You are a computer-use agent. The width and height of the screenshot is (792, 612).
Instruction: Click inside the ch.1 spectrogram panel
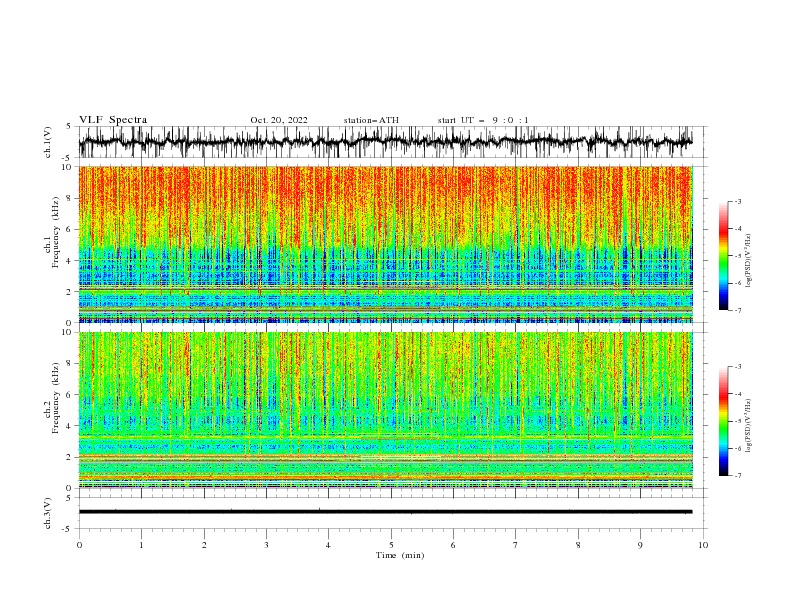click(385, 244)
